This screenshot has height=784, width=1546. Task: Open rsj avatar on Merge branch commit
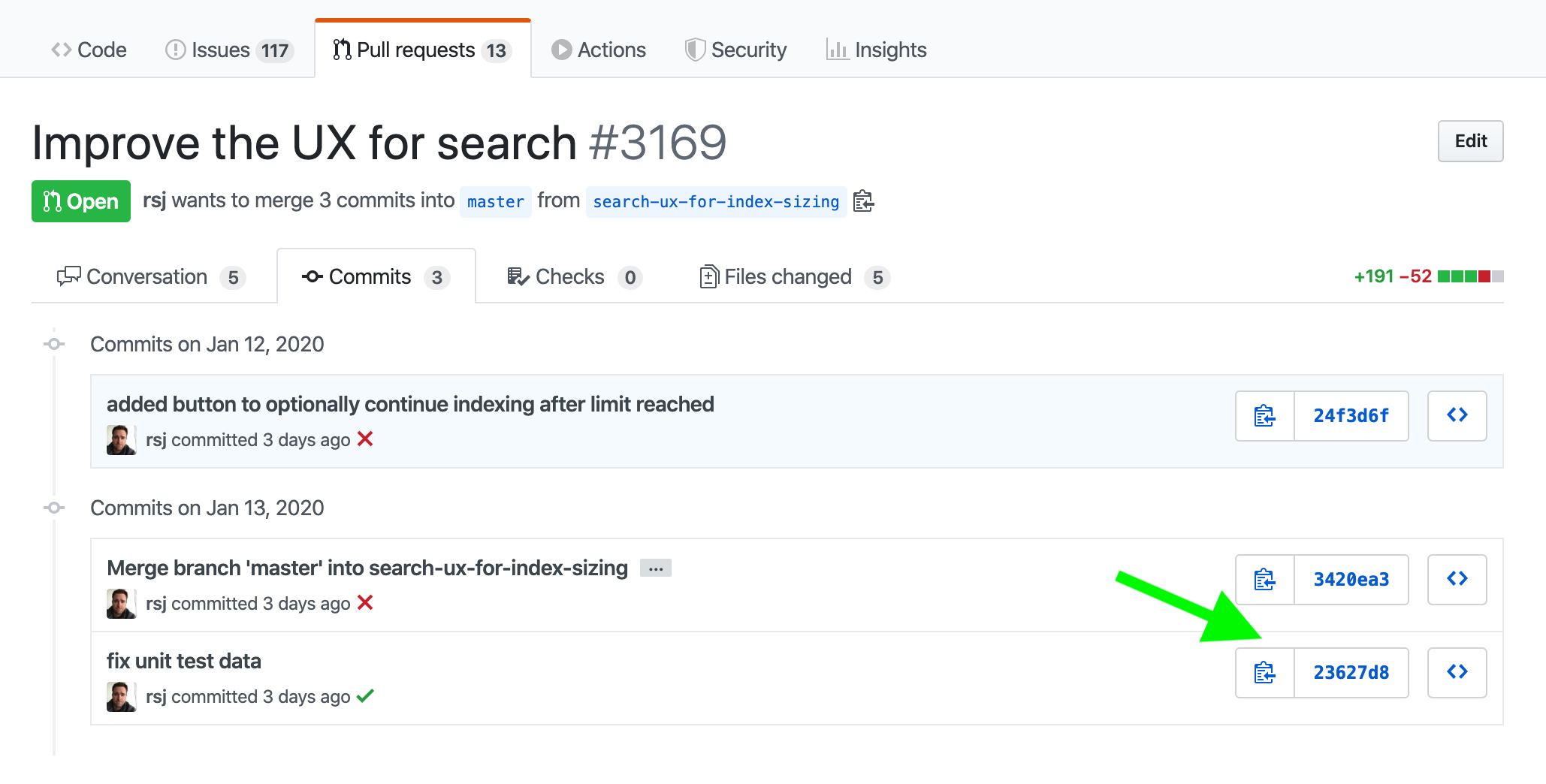(x=121, y=604)
